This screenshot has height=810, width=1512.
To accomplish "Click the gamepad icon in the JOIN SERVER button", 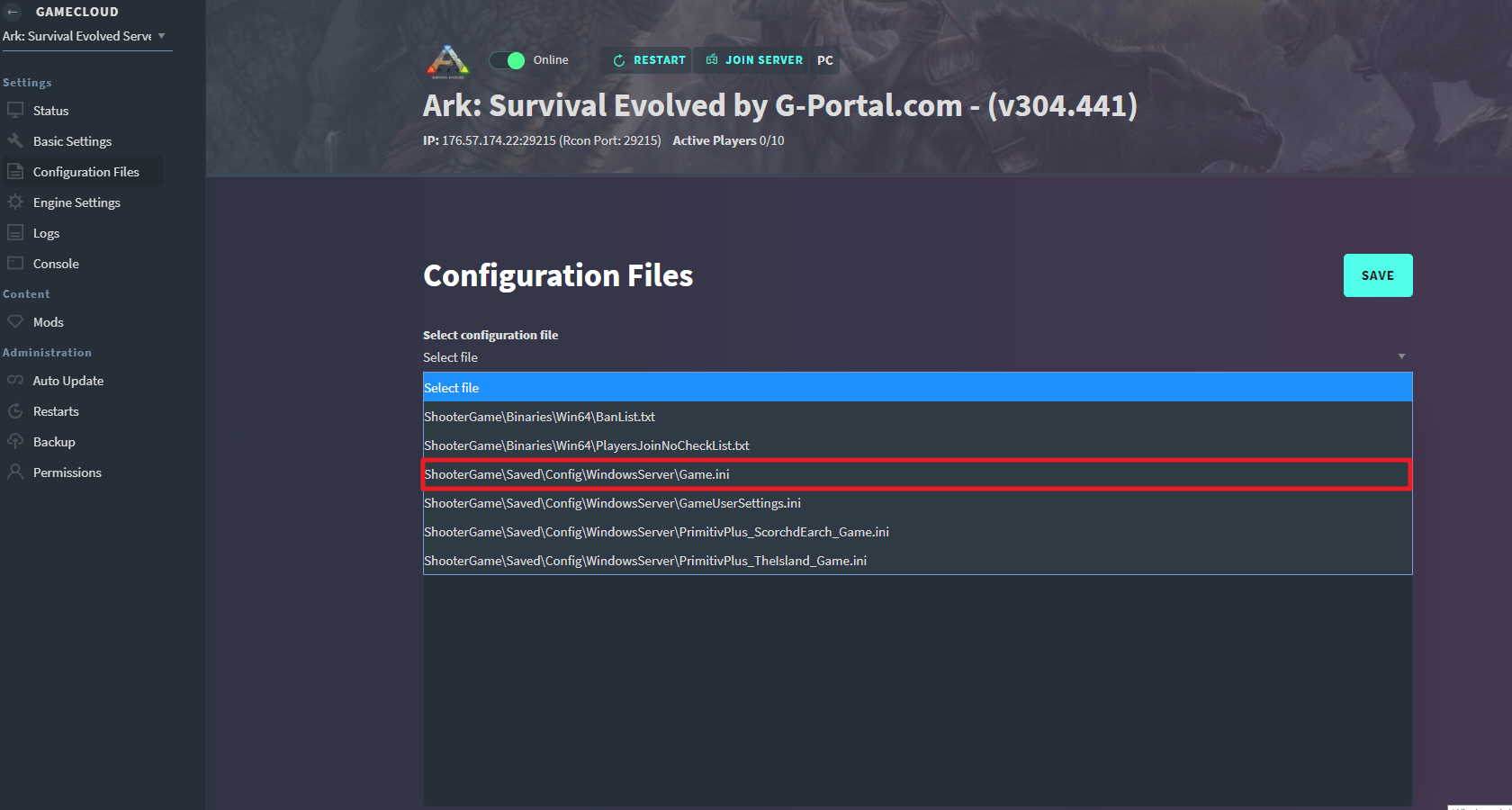I will point(712,59).
